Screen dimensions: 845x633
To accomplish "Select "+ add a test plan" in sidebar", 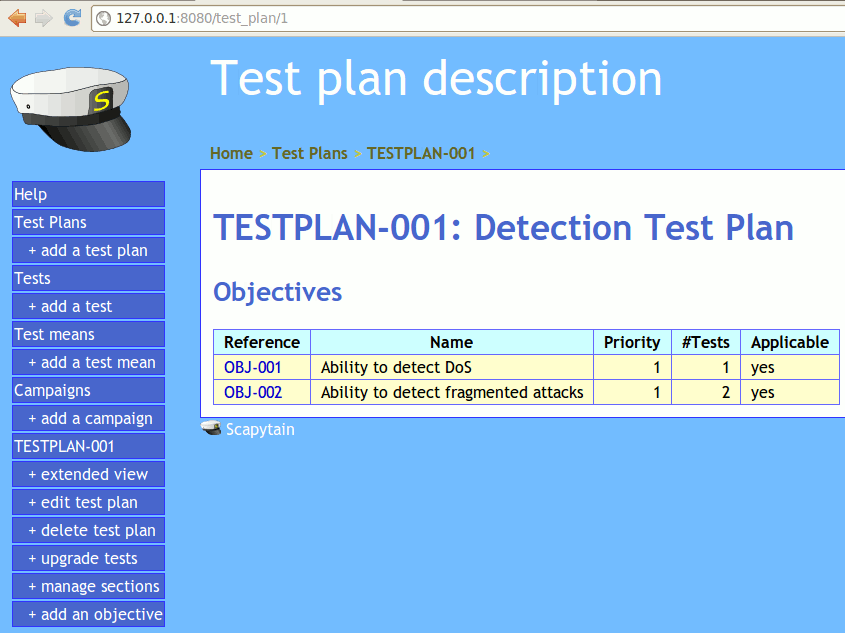I will (x=88, y=250).
